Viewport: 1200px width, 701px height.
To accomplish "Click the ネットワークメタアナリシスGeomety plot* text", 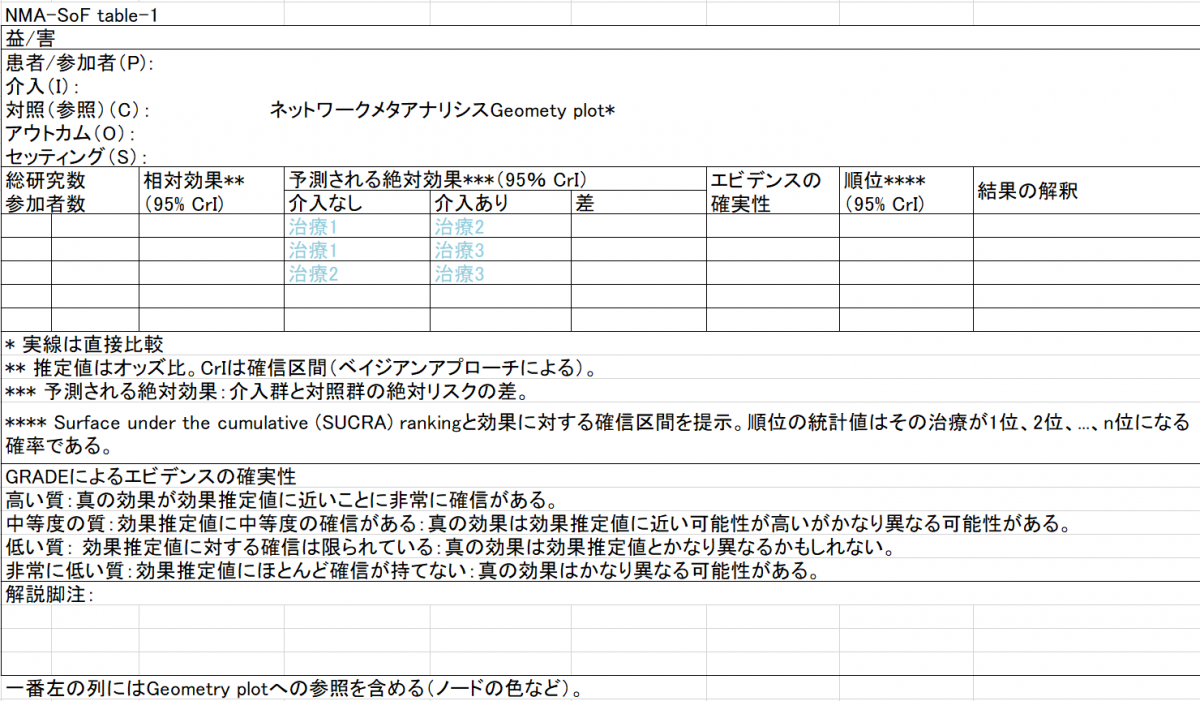I will (442, 110).
